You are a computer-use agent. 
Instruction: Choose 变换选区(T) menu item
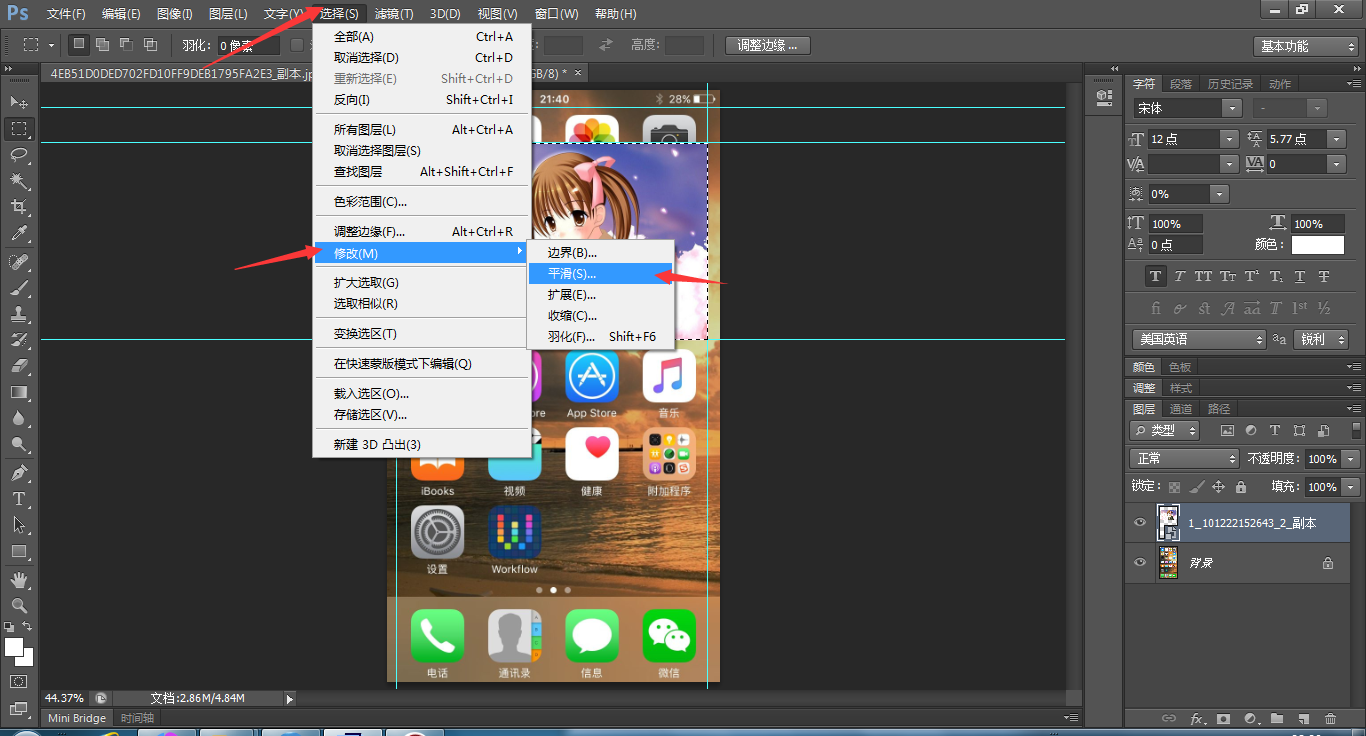[420, 333]
